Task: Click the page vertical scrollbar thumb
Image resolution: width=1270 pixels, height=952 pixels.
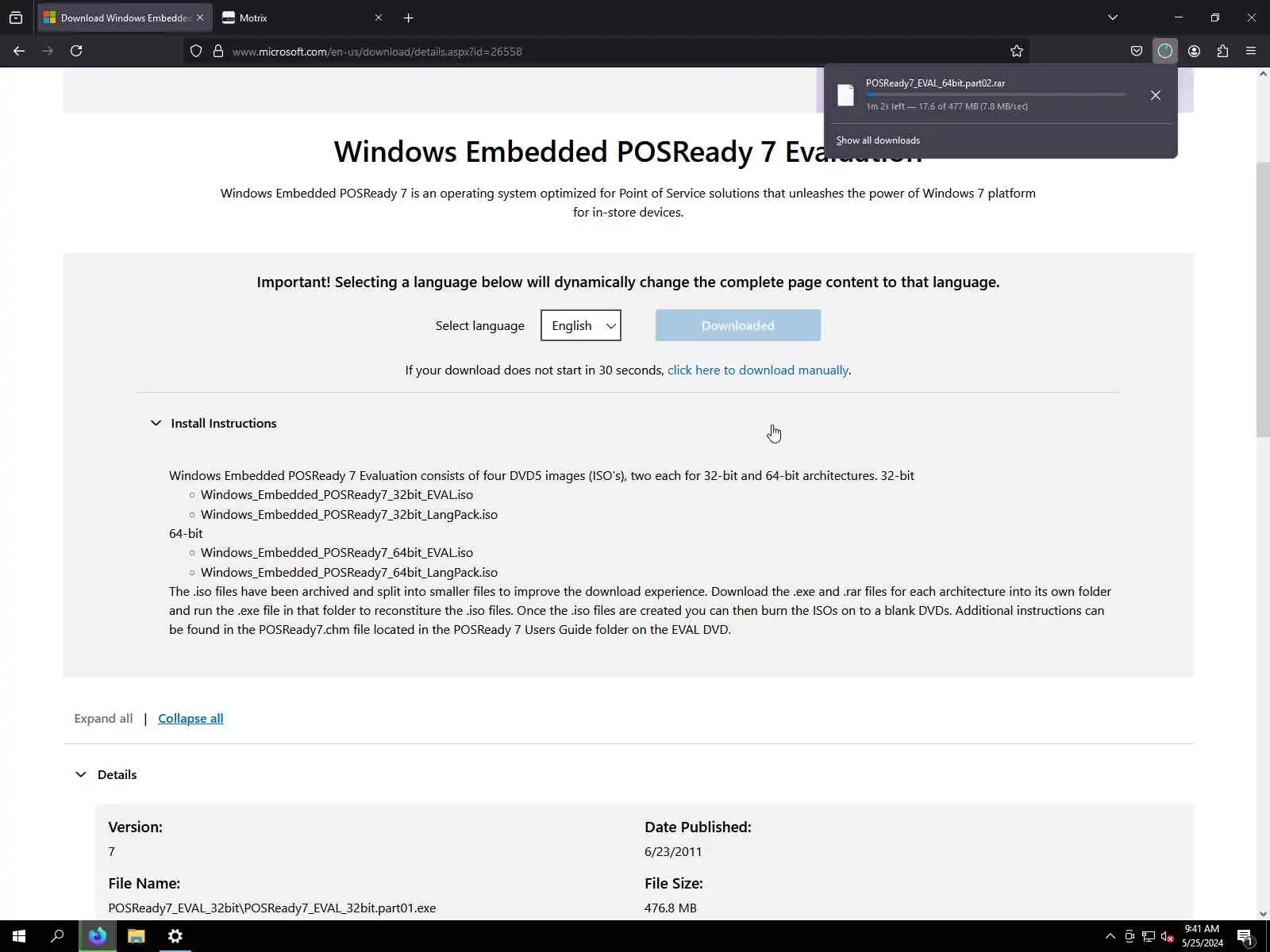Action: (x=1263, y=298)
